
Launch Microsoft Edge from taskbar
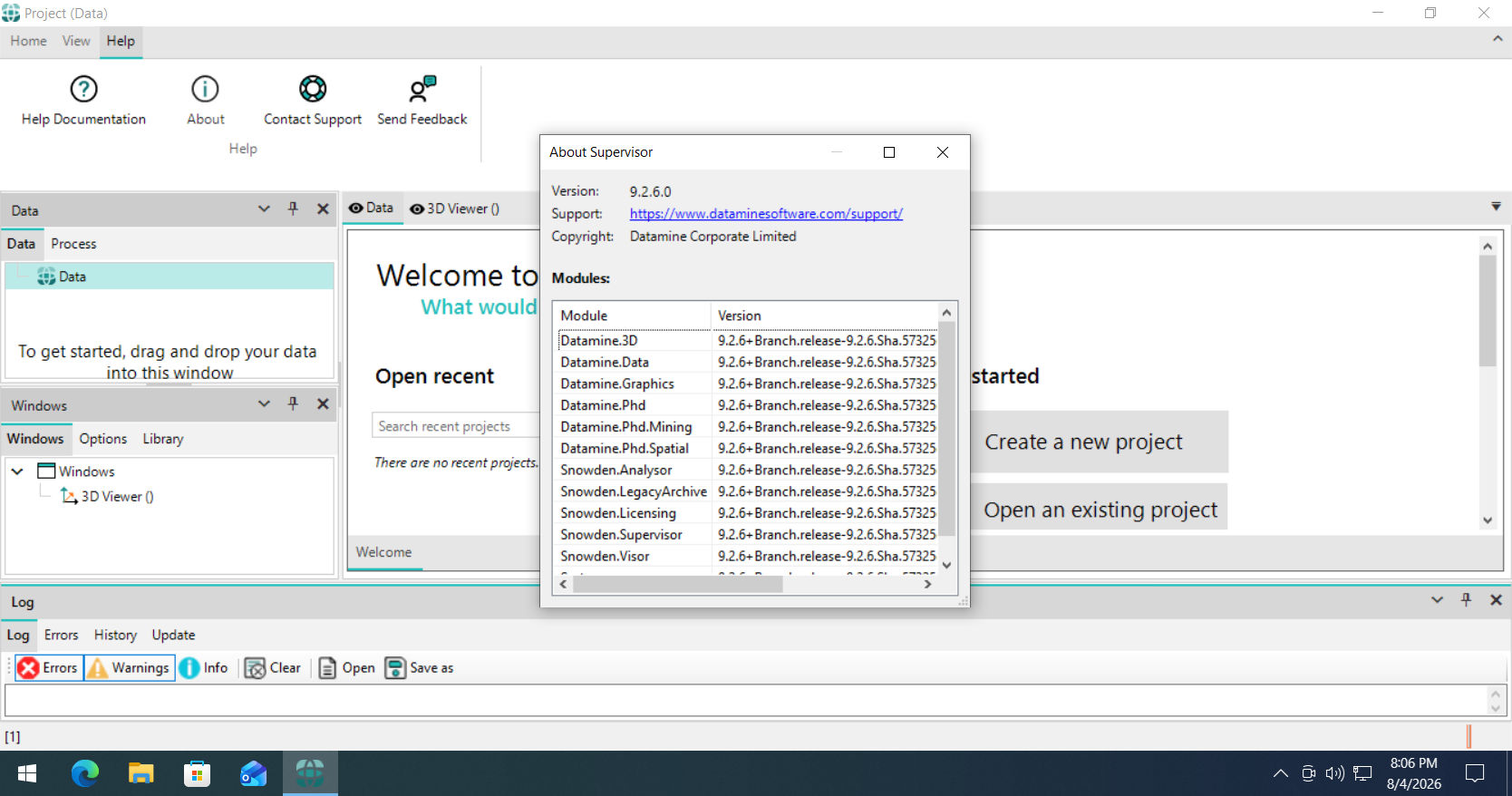[x=85, y=773]
